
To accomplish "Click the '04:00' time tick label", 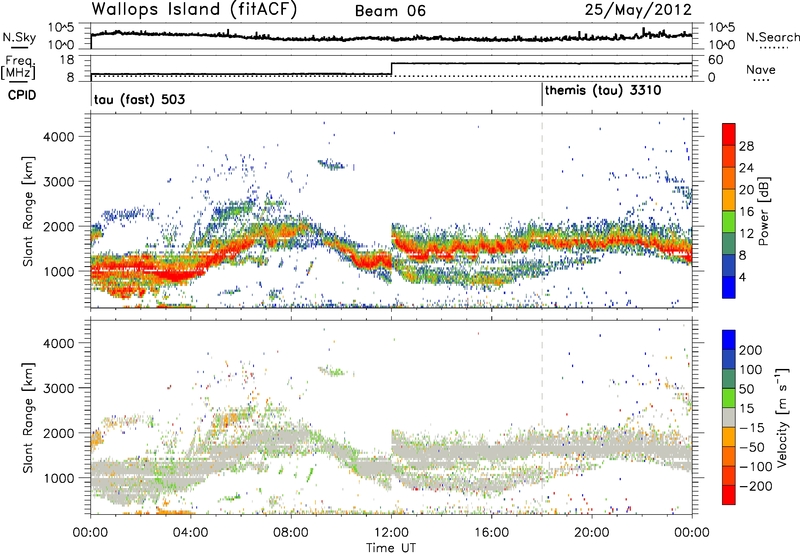I will pyautogui.click(x=191, y=533).
